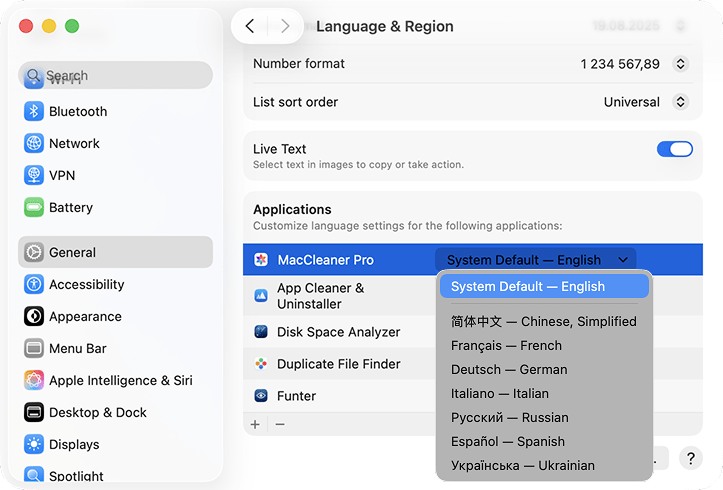Click the Displays sun icon
723x490 pixels.
point(34,444)
